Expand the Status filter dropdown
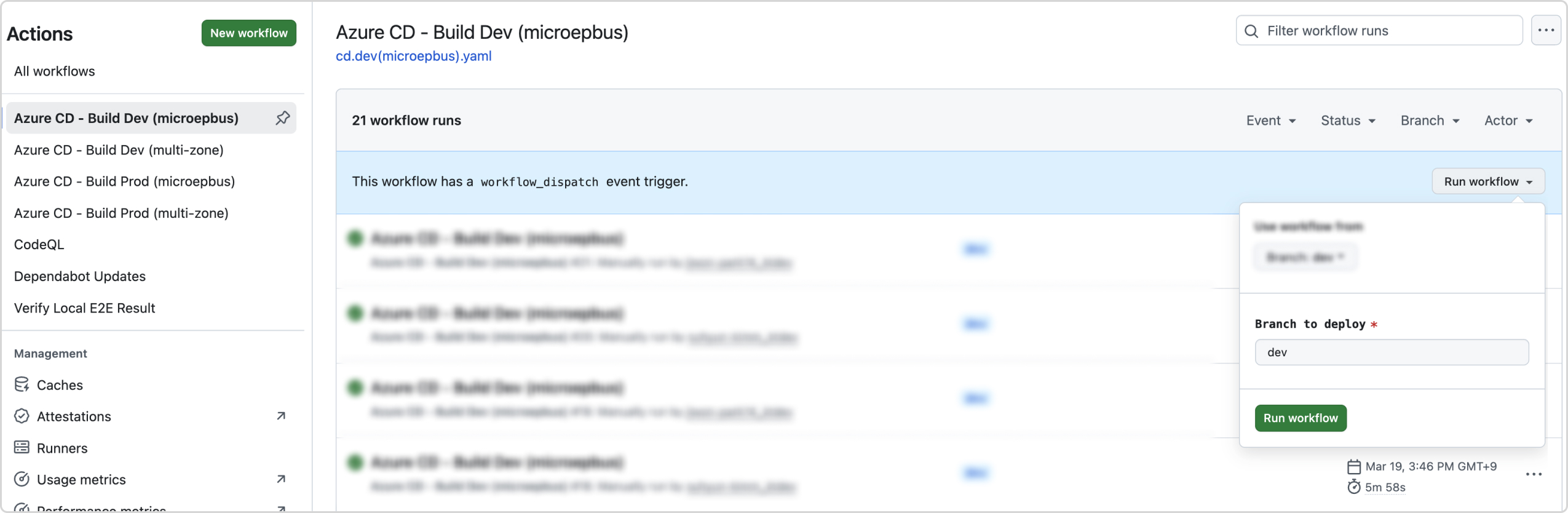Screen dimensions: 1568x513 click(1348, 121)
